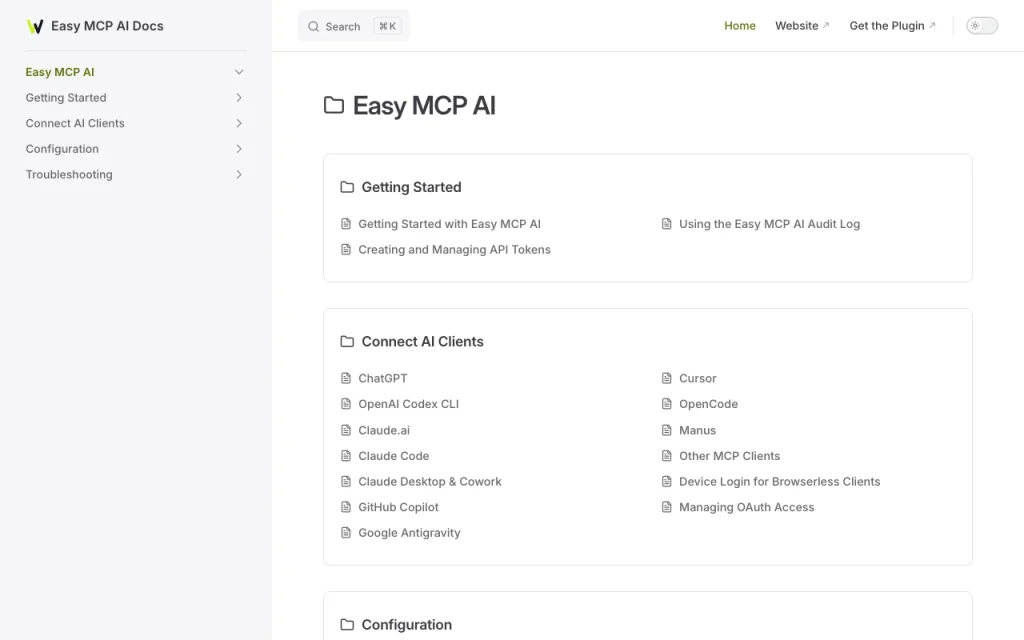The image size is (1024, 640).
Task: Click the external-link arrow next to Get the Plugin
Action: [933, 25]
